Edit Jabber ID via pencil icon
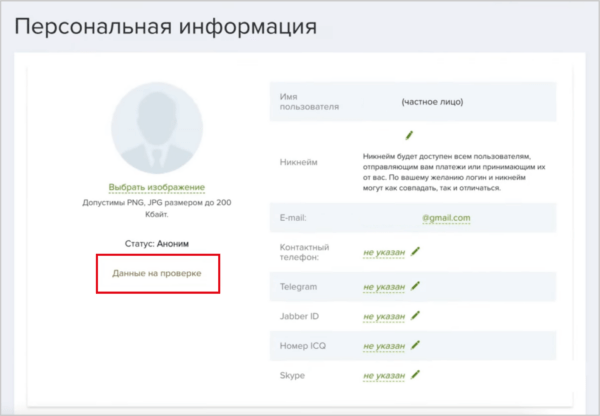This screenshot has width=600, height=416. (415, 315)
